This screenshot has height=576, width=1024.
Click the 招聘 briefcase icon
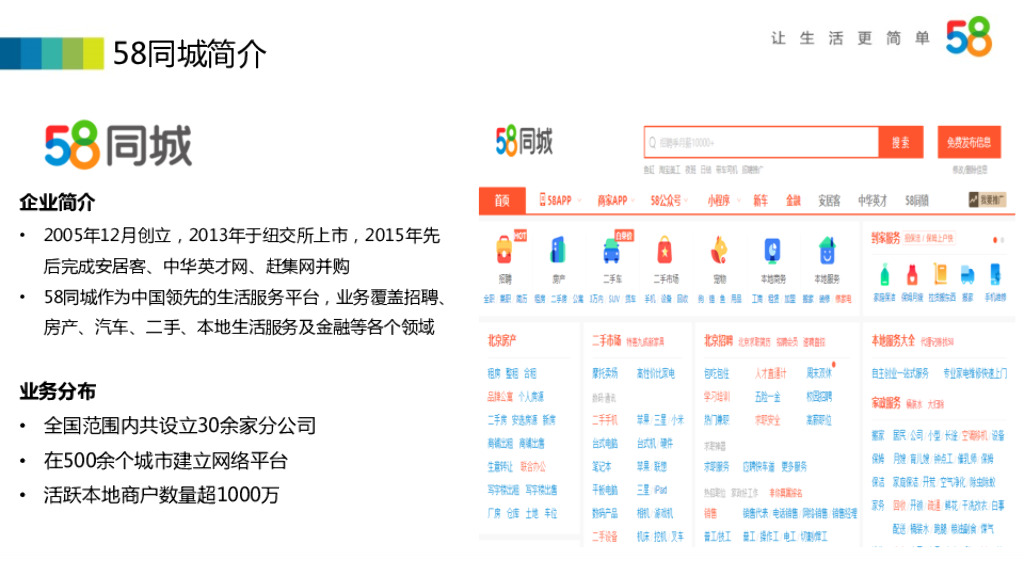pyautogui.click(x=504, y=250)
